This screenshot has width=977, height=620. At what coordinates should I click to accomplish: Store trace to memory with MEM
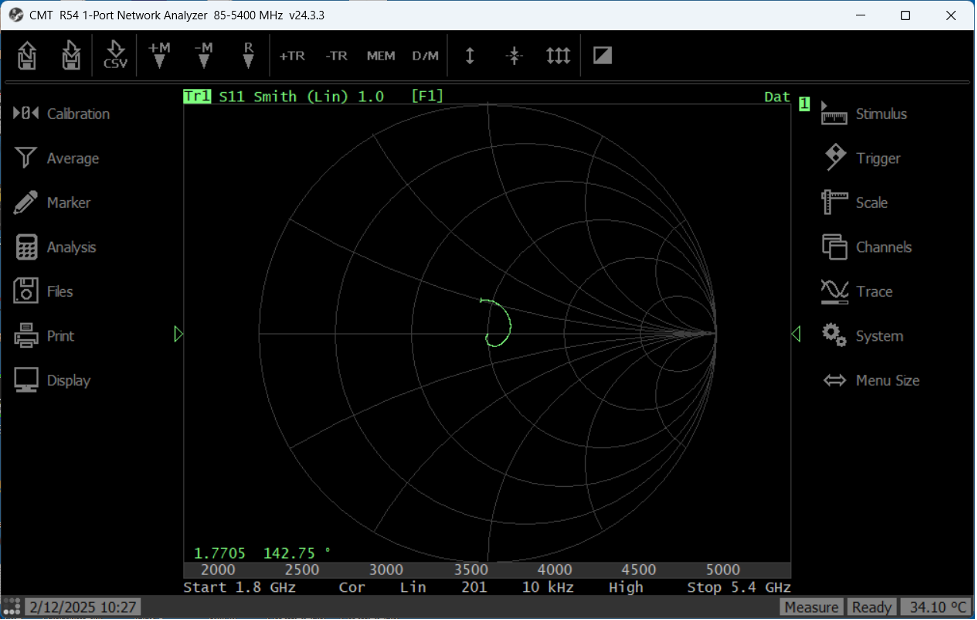tap(381, 56)
